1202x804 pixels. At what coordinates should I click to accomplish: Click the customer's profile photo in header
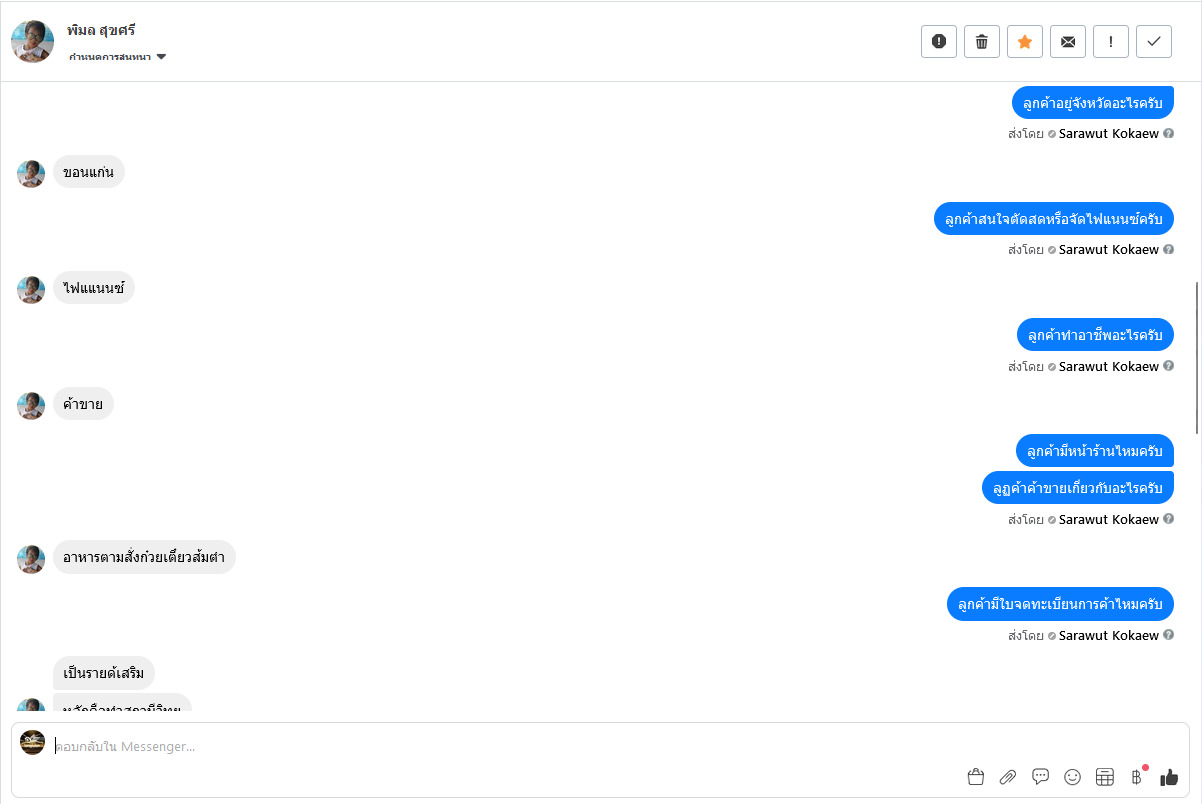[32, 41]
